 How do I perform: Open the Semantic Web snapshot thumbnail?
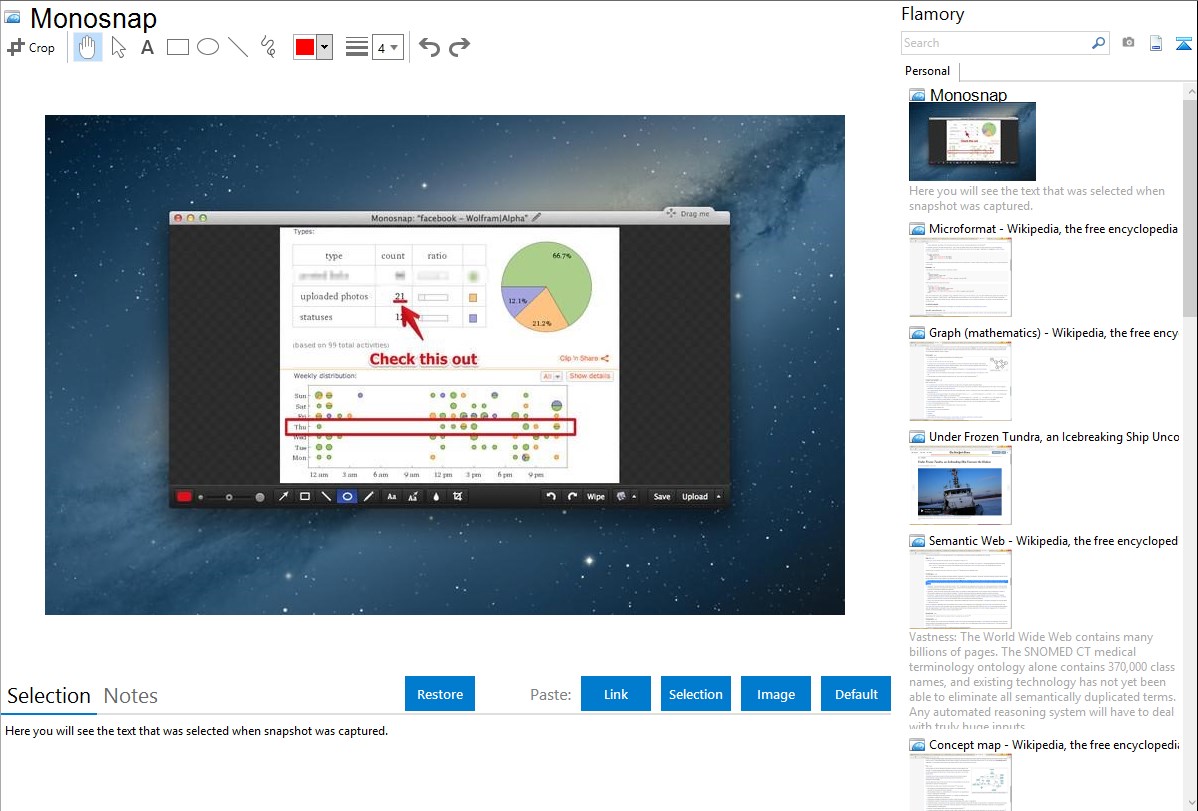(x=960, y=589)
